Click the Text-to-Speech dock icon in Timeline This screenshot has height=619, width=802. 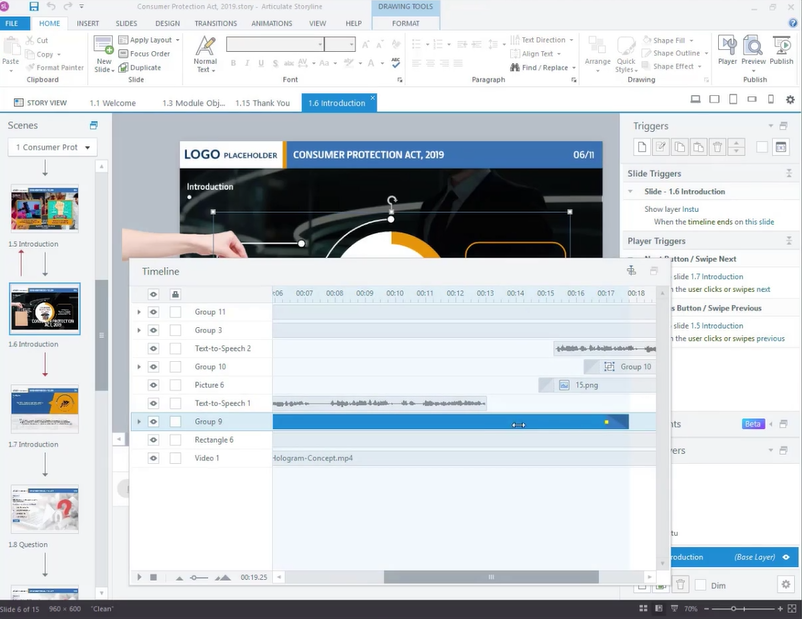click(631, 271)
